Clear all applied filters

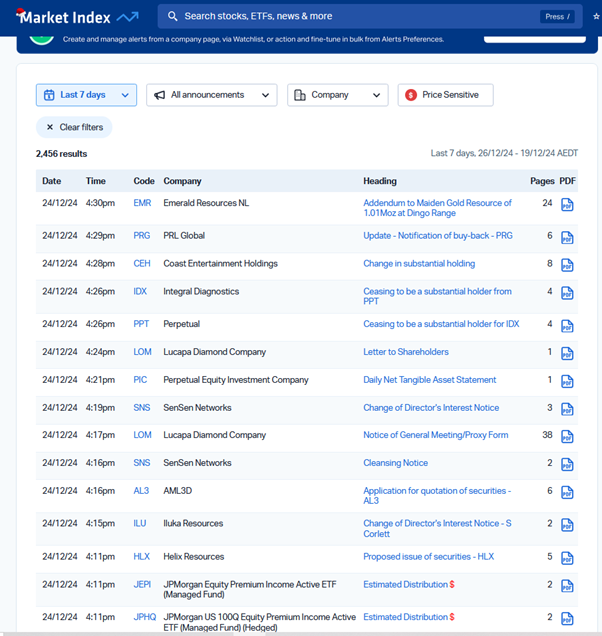[74, 127]
